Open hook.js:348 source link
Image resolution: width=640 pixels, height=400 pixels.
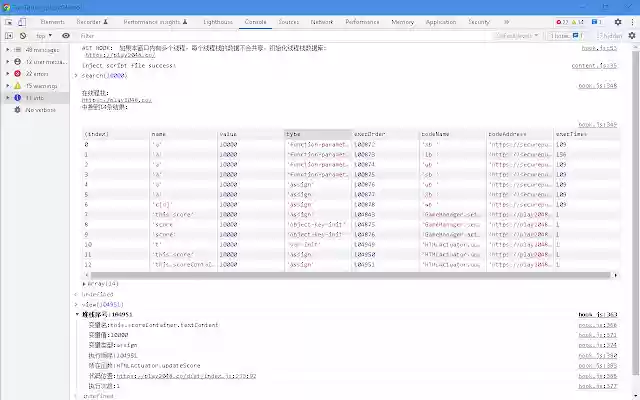click(598, 86)
